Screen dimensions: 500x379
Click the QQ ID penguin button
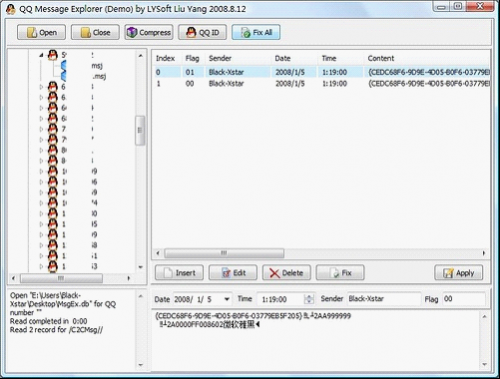[x=202, y=32]
